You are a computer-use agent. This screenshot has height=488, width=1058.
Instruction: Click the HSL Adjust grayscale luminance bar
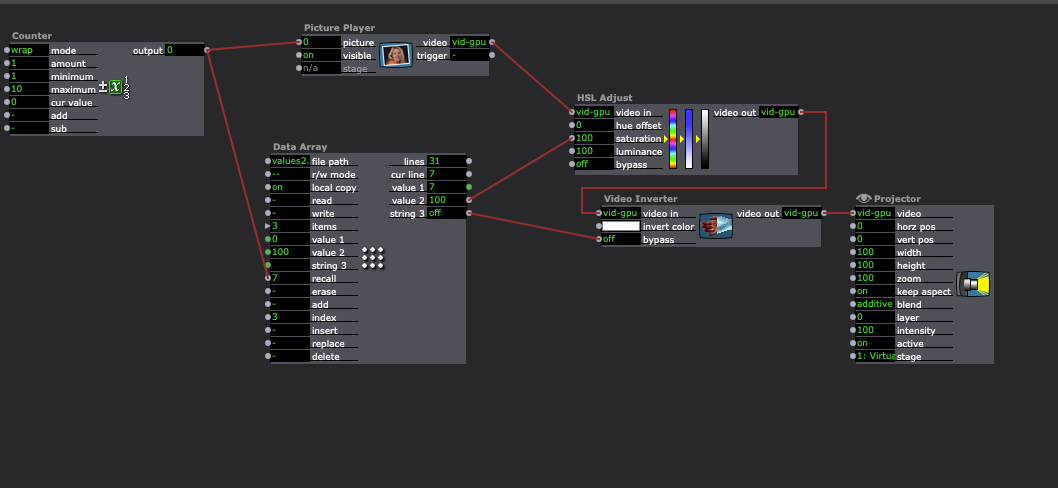[x=704, y=139]
